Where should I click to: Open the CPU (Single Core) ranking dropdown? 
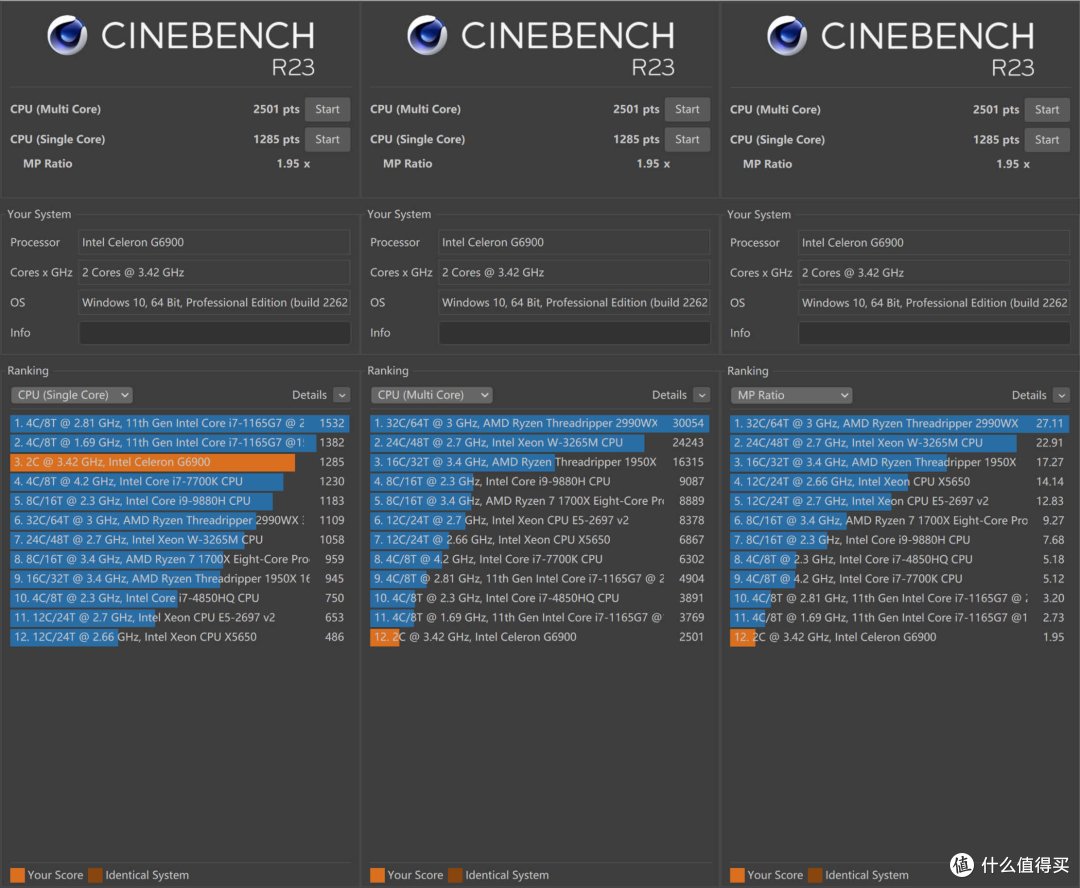point(72,395)
